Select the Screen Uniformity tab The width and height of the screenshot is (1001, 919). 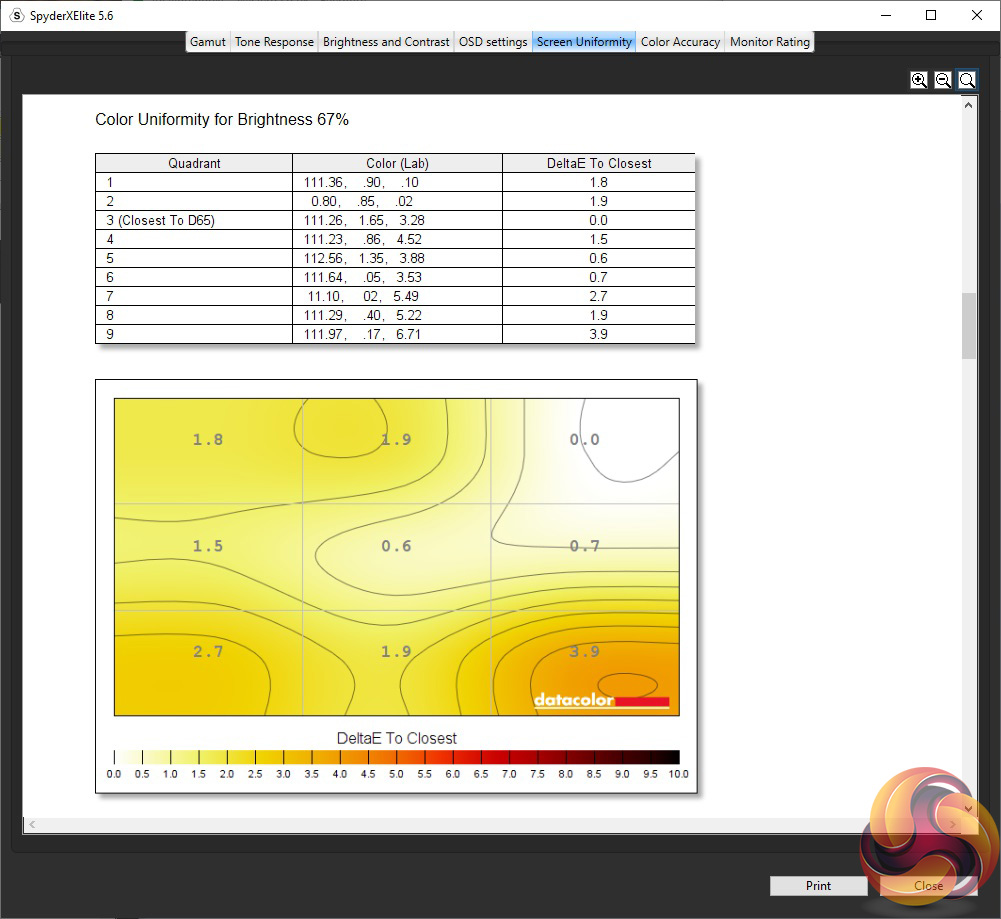click(x=584, y=41)
